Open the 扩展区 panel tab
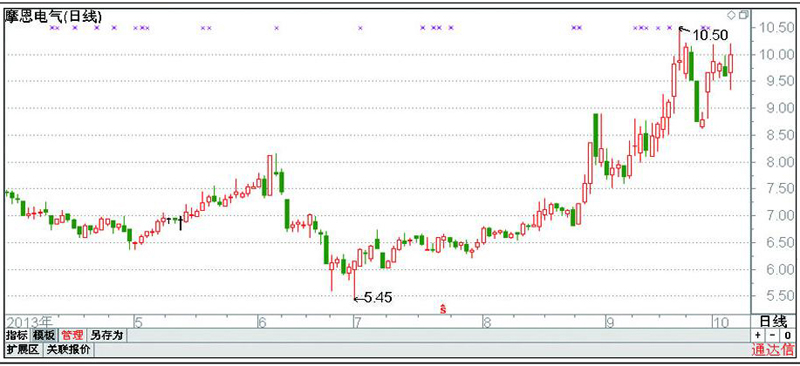This screenshot has height=366, width=800. click(23, 350)
